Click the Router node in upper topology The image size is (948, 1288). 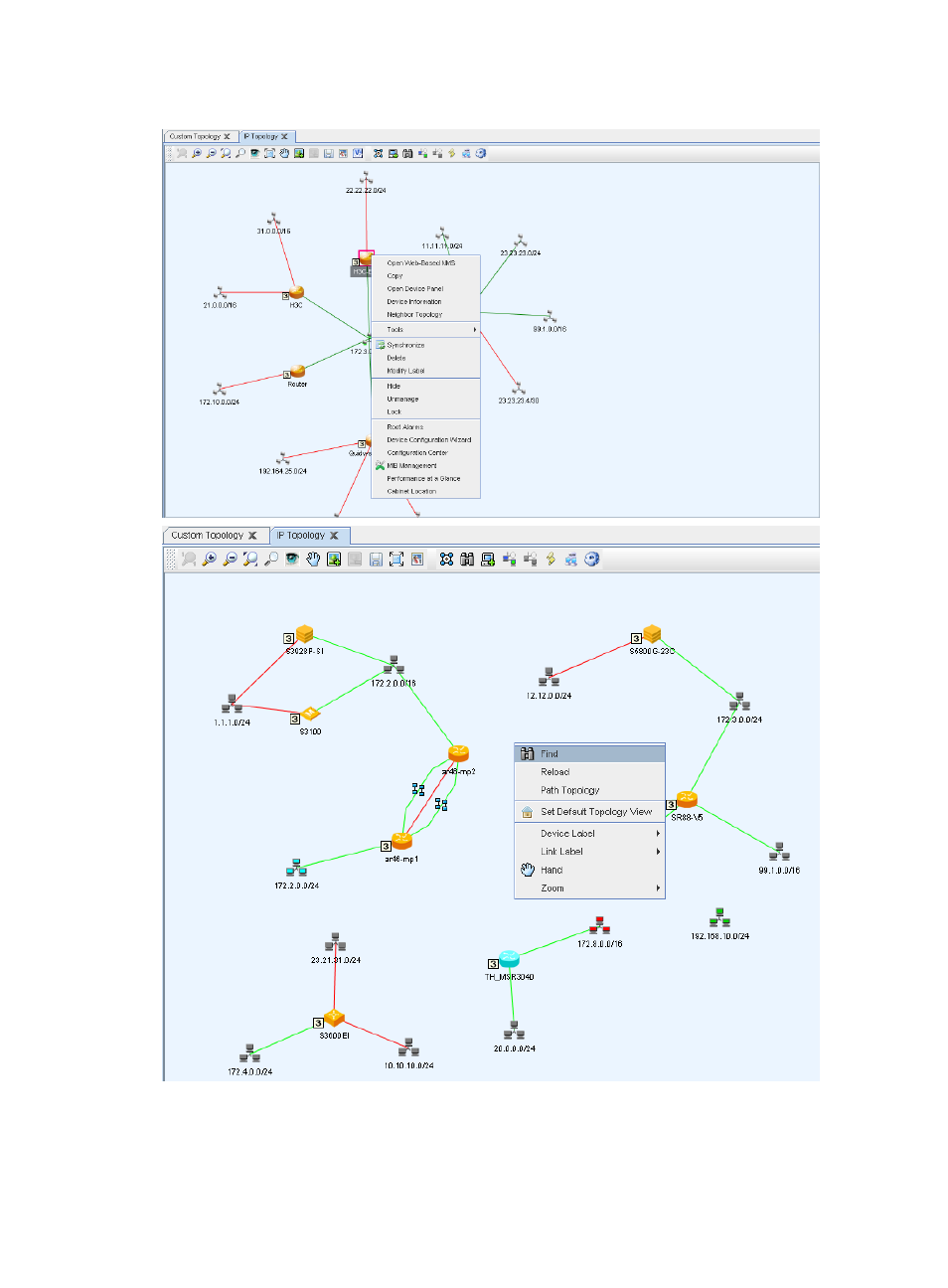pos(297,372)
